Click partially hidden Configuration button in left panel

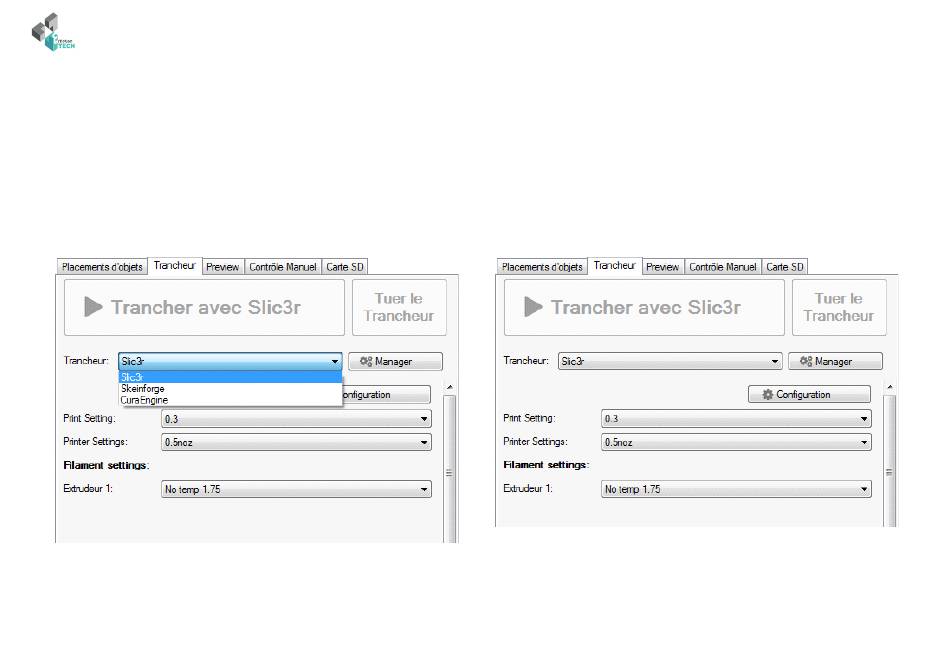coord(387,394)
